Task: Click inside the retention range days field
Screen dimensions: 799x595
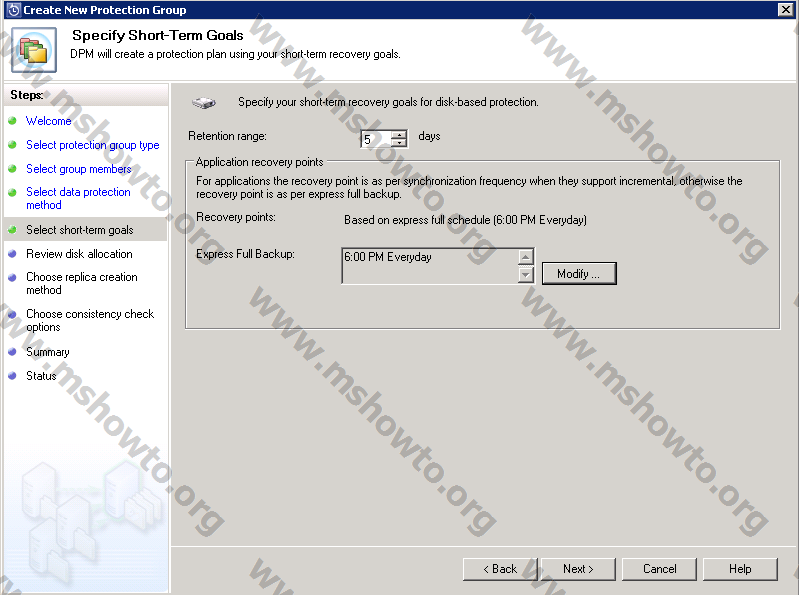Action: click(x=375, y=140)
